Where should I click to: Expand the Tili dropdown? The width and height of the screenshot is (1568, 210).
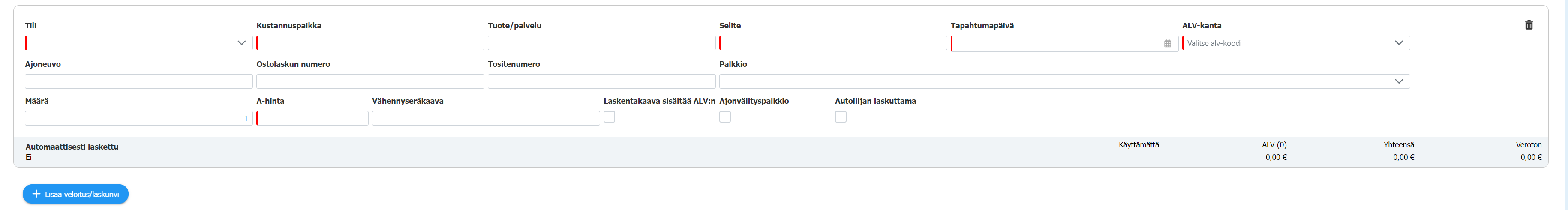[x=139, y=42]
